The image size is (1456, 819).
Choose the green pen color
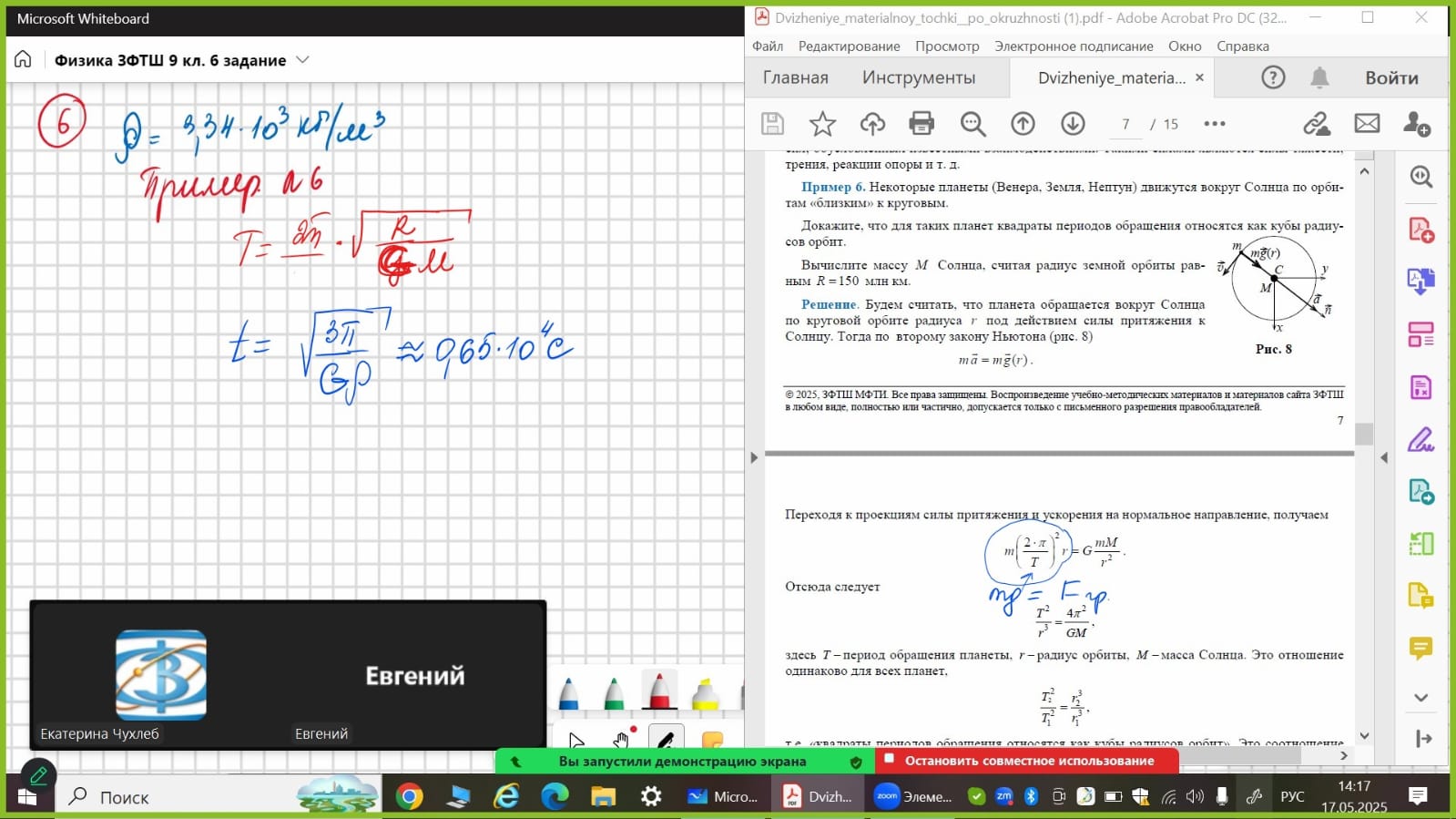[614, 694]
